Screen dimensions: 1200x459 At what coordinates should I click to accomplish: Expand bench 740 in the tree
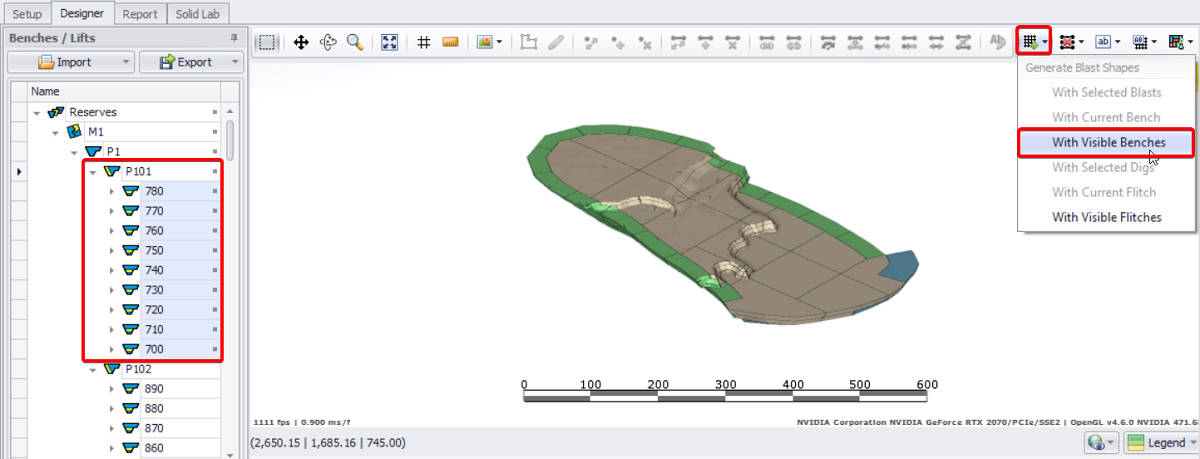pos(112,270)
